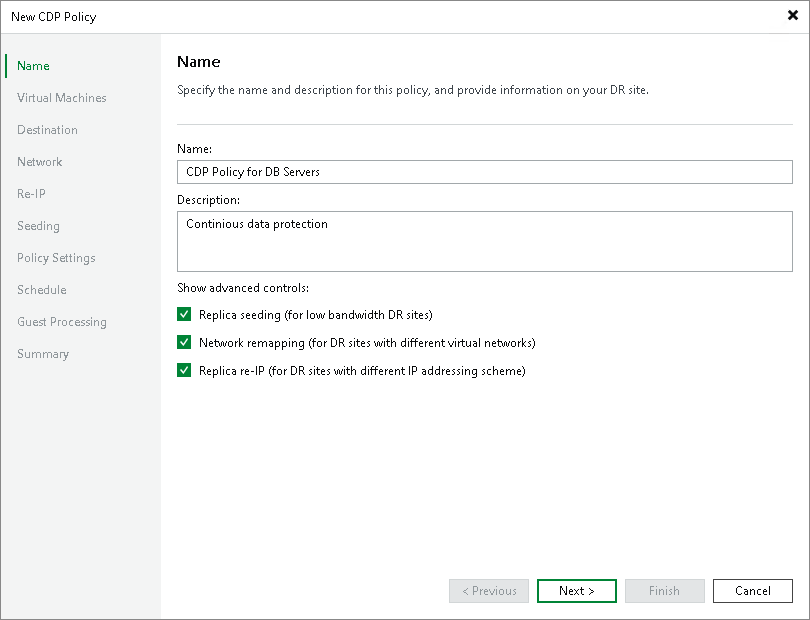Click the 'Description:' field label

(208, 200)
